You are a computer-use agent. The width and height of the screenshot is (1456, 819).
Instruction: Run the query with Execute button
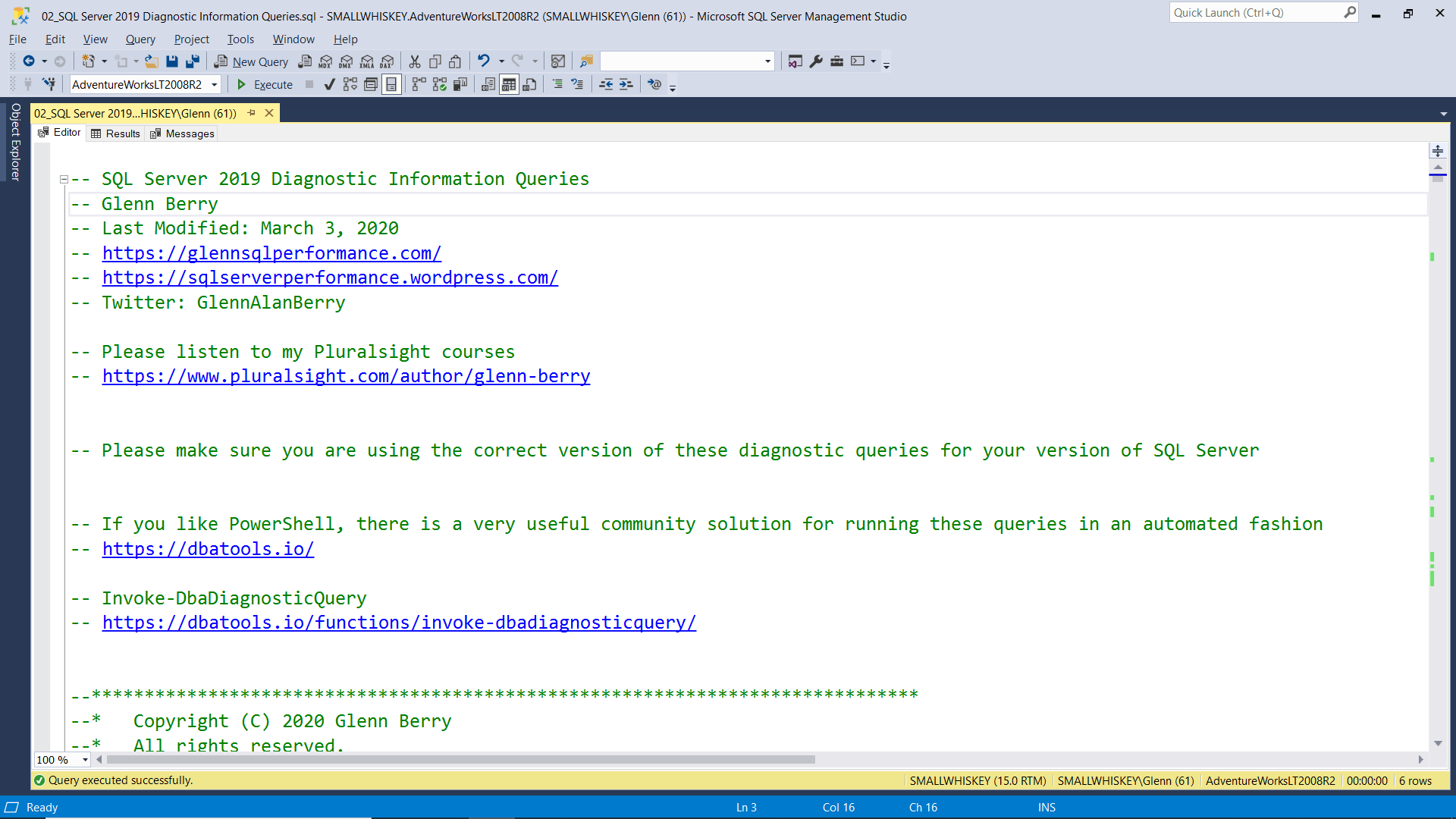(x=265, y=84)
